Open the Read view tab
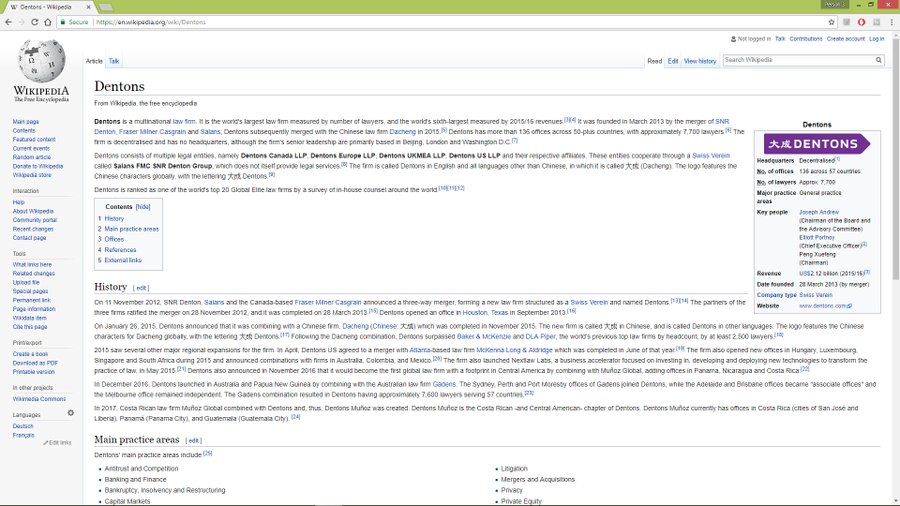Viewport: 900px width, 506px height. pos(654,61)
